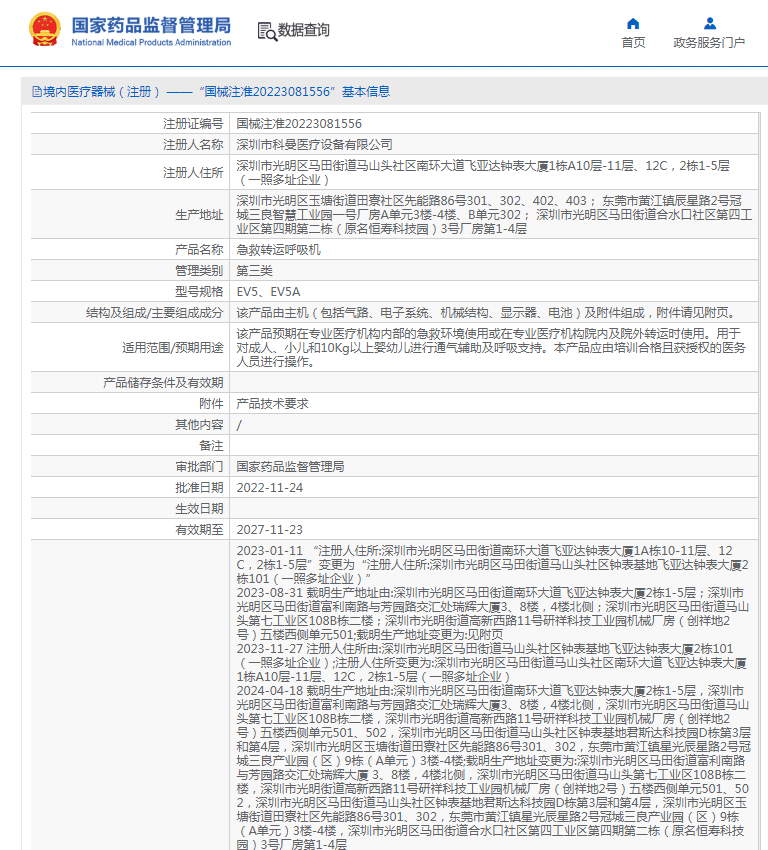
Task: Click the 第三类 management category value
Action: point(254,270)
